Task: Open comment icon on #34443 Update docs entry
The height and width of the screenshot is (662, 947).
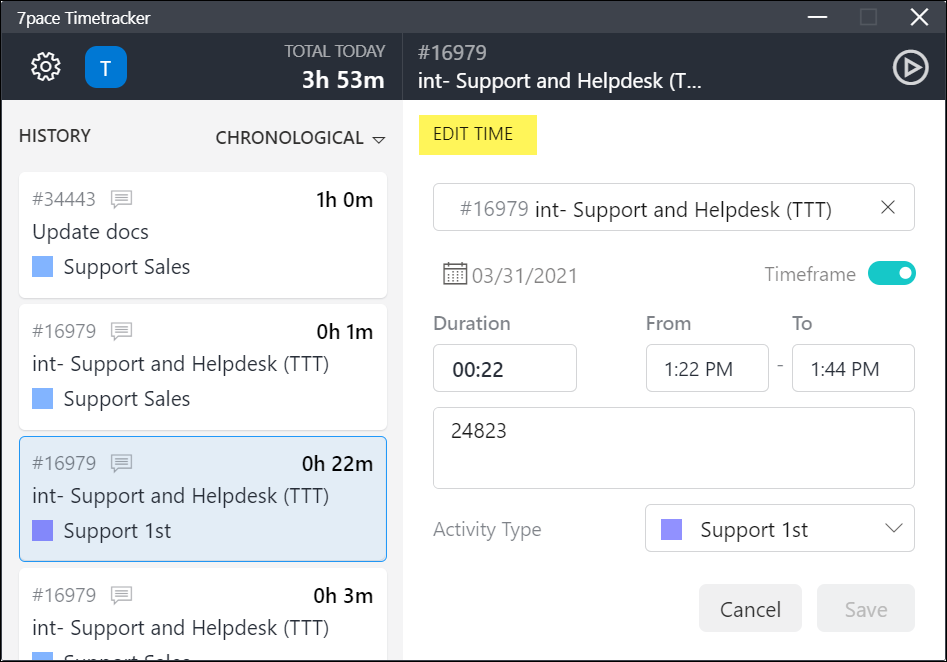Action: [x=121, y=199]
